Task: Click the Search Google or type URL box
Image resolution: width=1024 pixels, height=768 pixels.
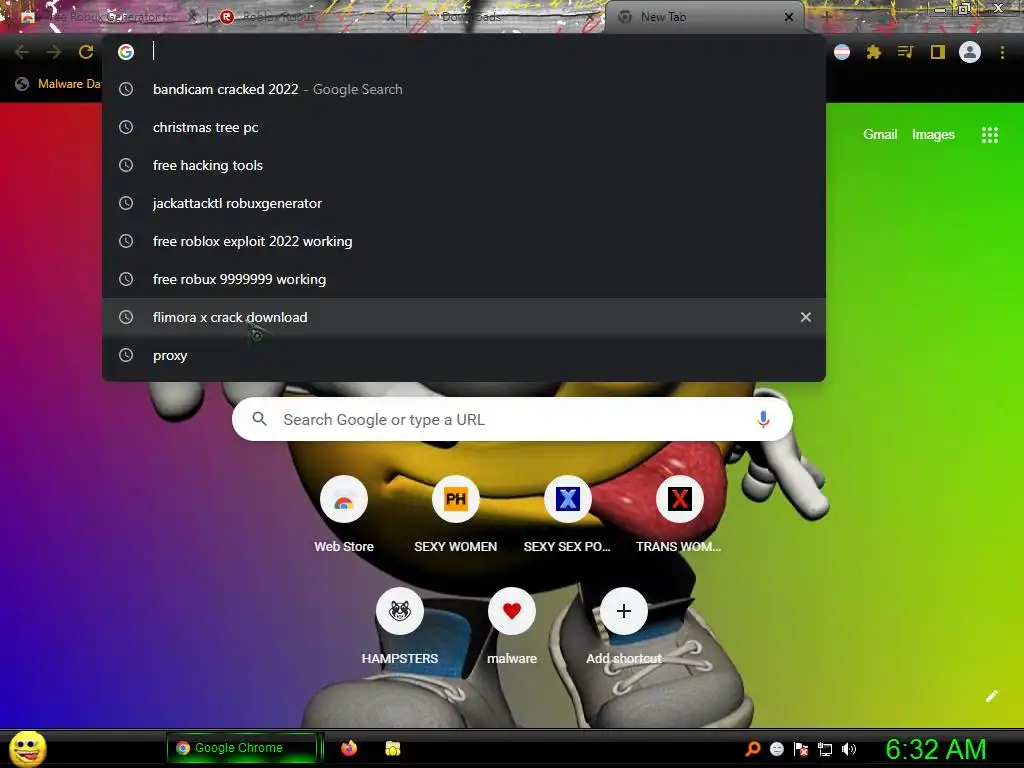Action: [x=512, y=419]
